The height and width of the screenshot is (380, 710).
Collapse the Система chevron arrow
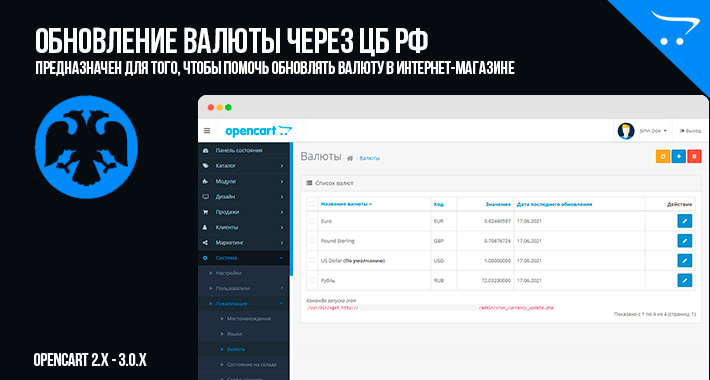[x=281, y=258]
